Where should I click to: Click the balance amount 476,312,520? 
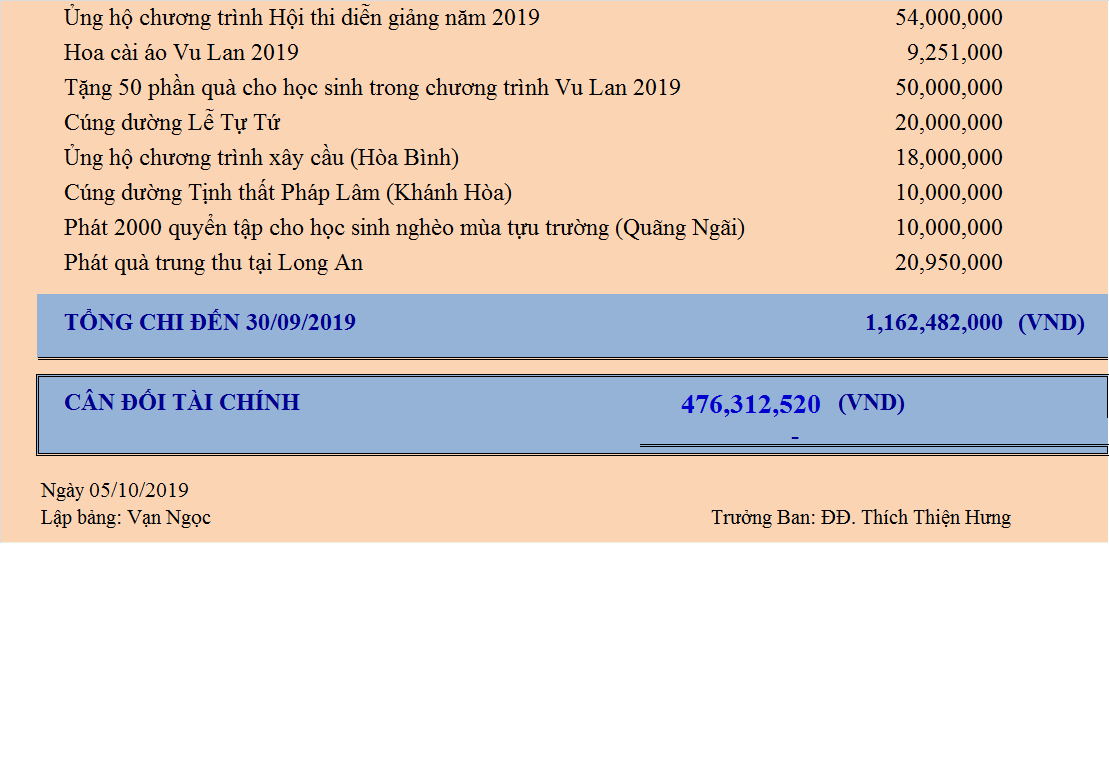click(750, 405)
